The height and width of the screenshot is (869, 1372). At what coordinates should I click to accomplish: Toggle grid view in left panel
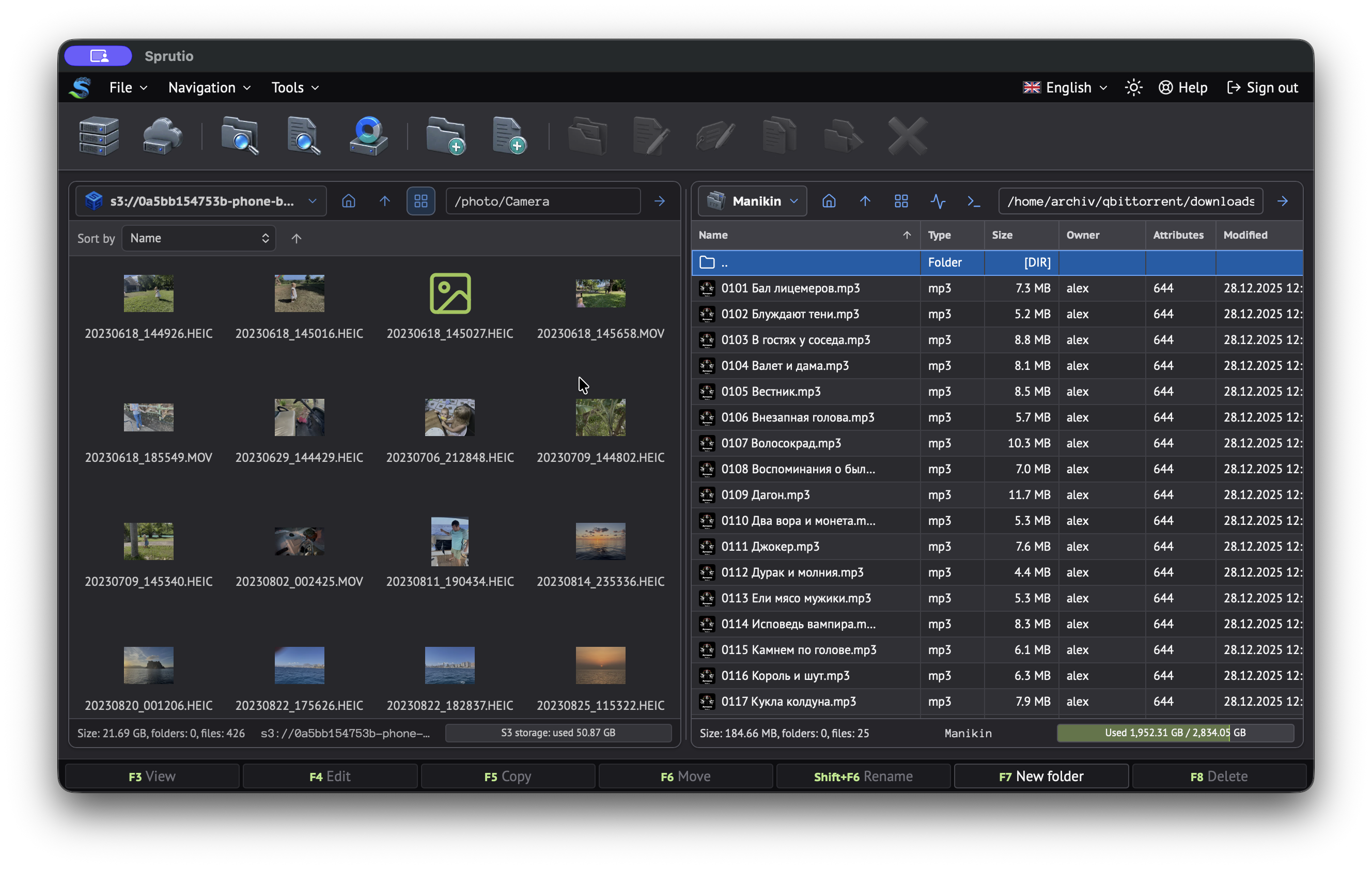tap(421, 201)
